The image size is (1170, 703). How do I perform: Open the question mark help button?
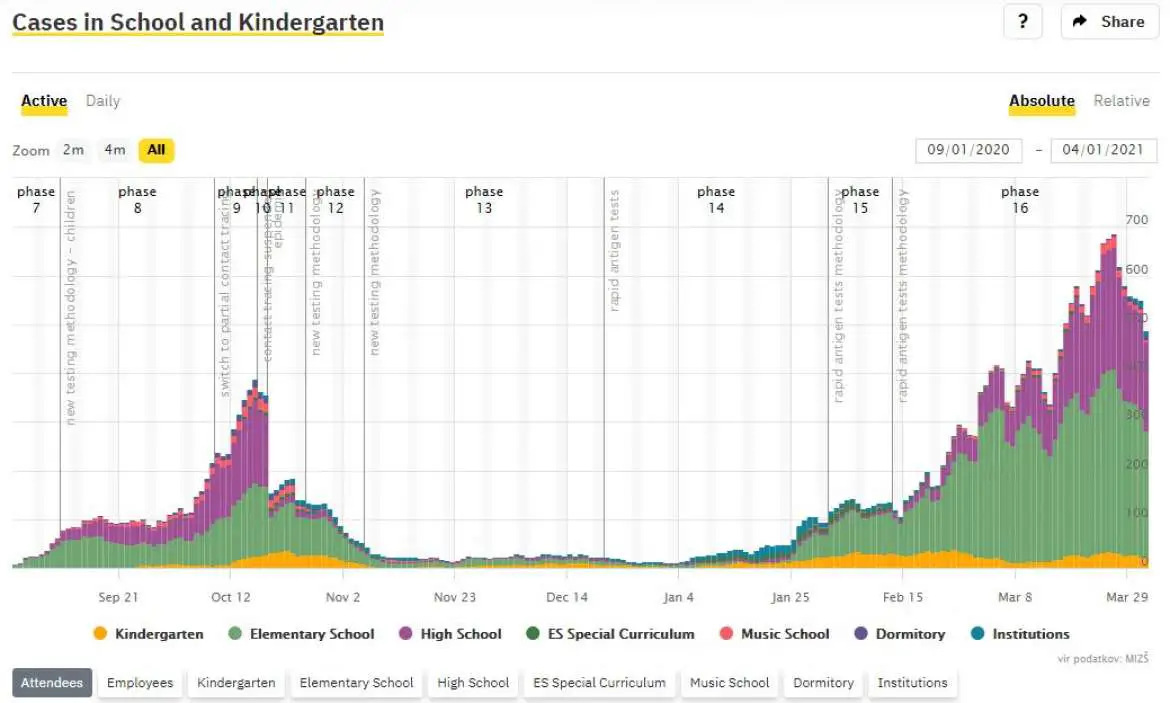pos(1022,22)
